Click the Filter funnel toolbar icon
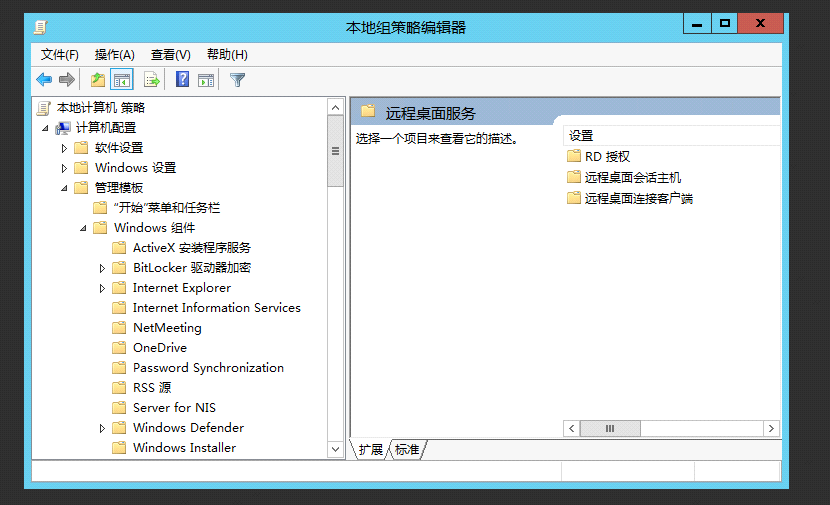This screenshot has height=505, width=830. point(238,80)
